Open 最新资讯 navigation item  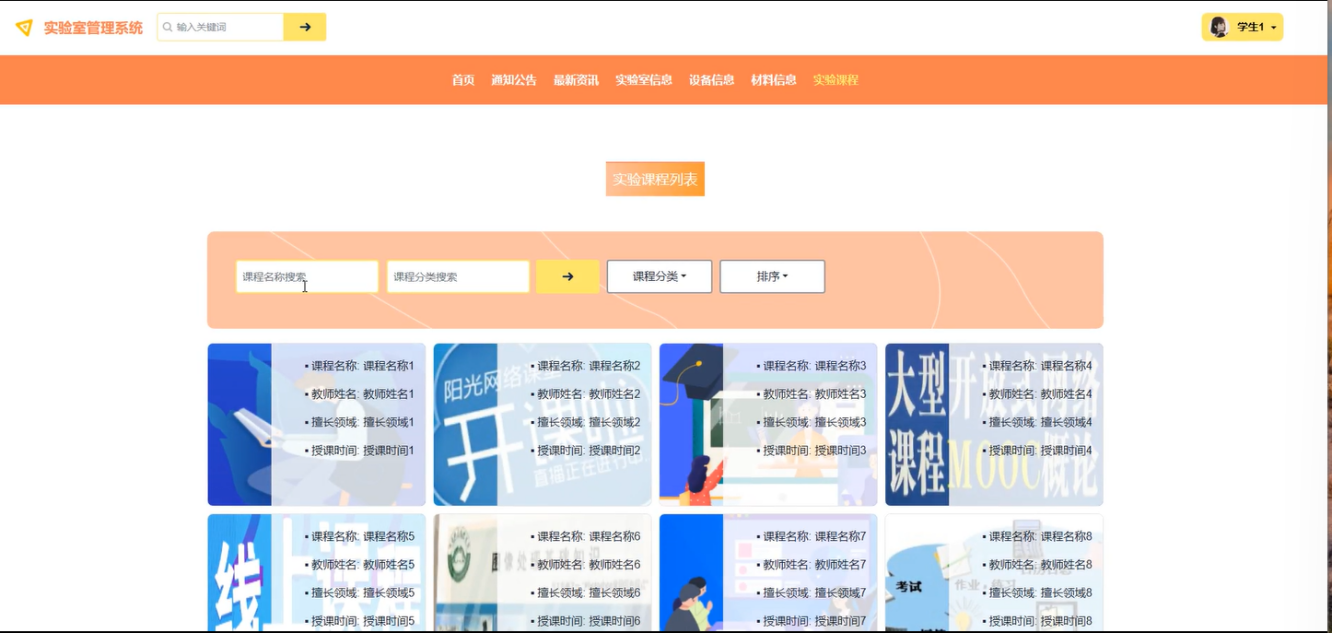[x=576, y=80]
